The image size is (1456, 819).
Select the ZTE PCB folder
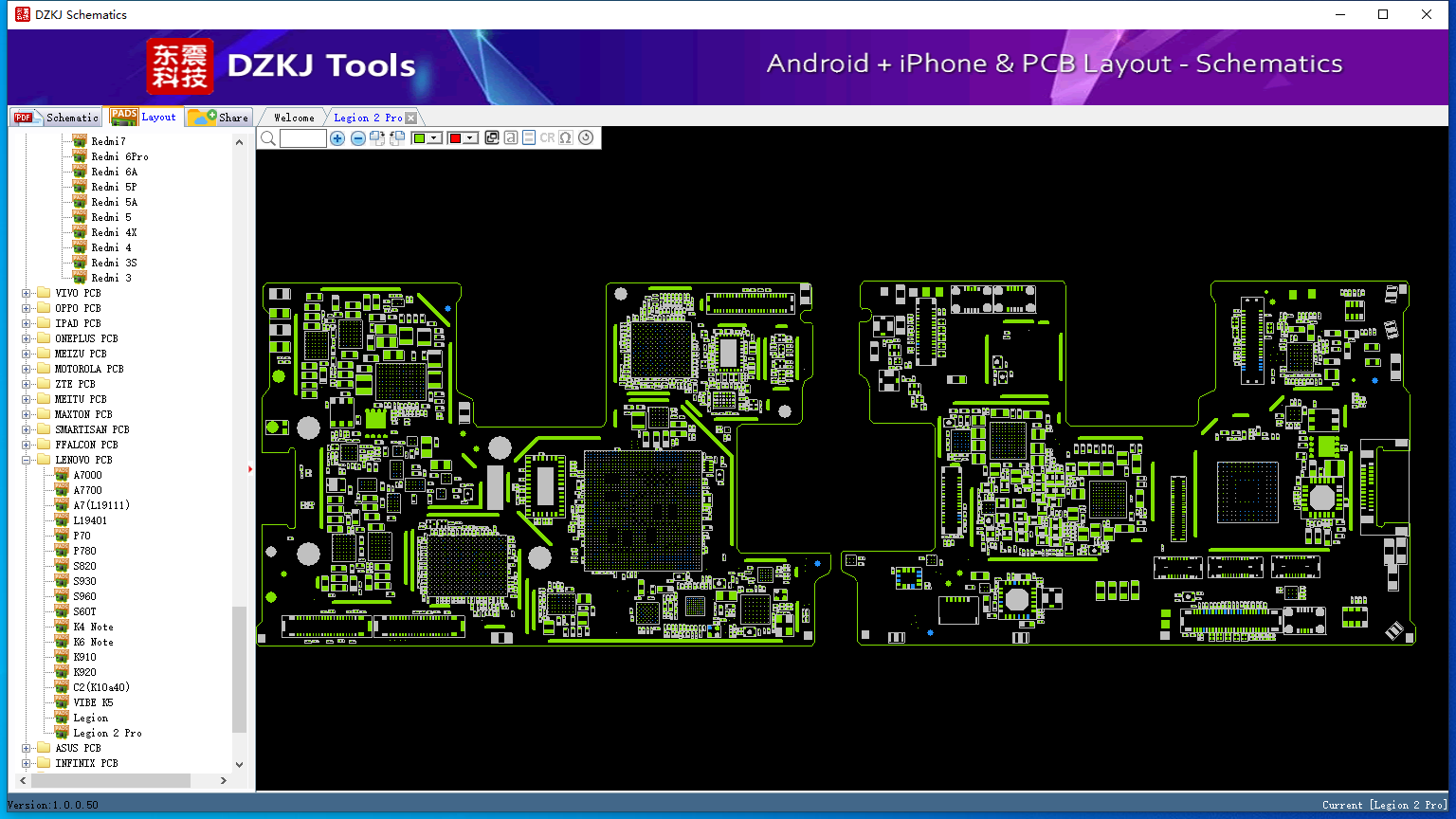[x=75, y=384]
